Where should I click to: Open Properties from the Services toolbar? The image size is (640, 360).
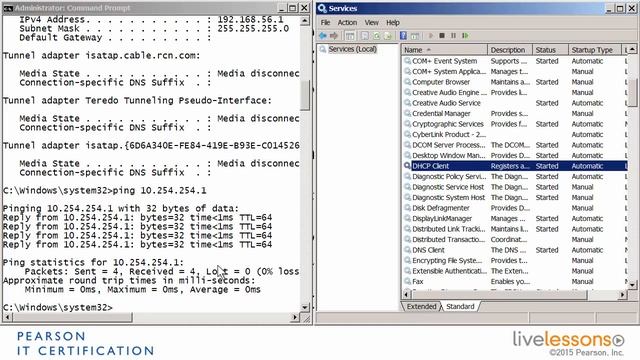(365, 36)
